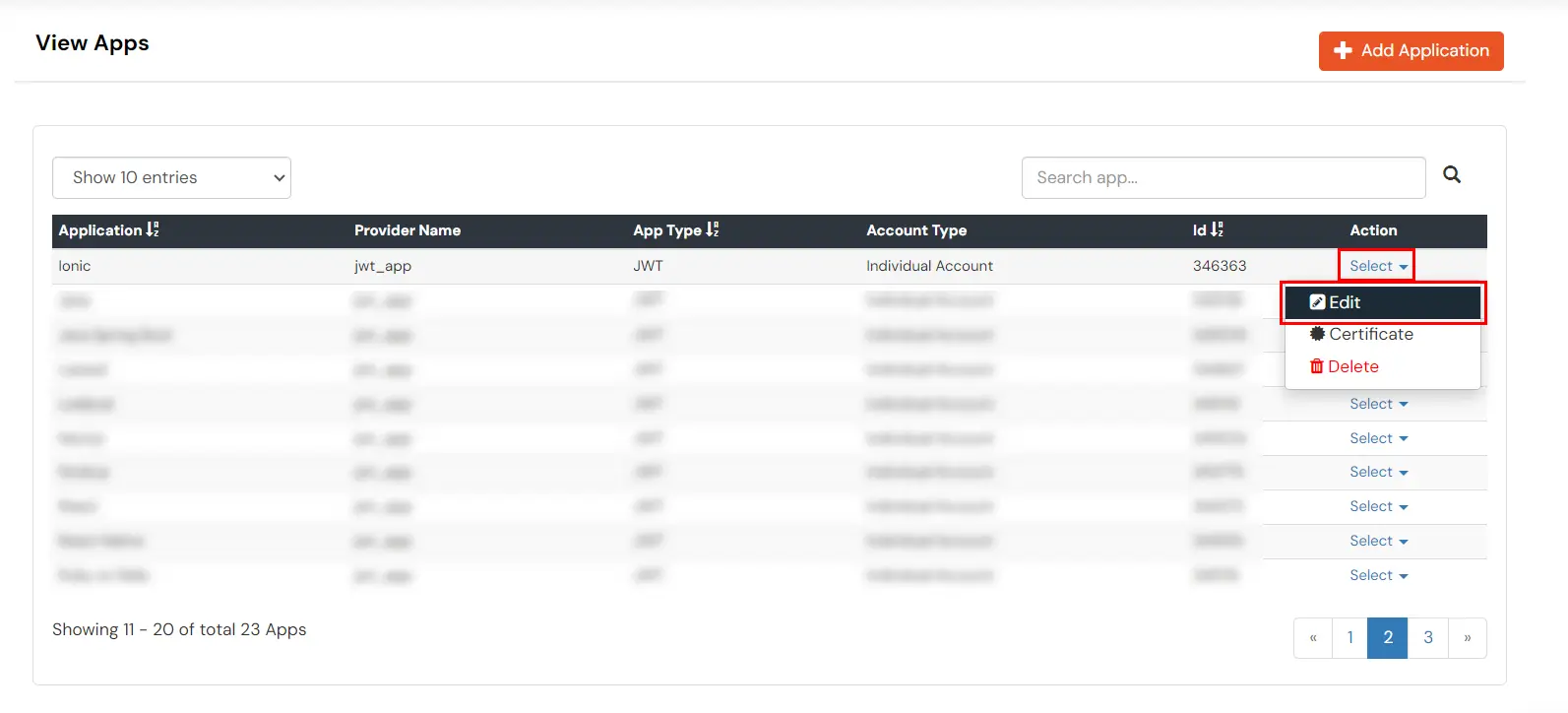Click the plus icon on Add Application
The width and height of the screenshot is (1568, 713).
[1343, 50]
